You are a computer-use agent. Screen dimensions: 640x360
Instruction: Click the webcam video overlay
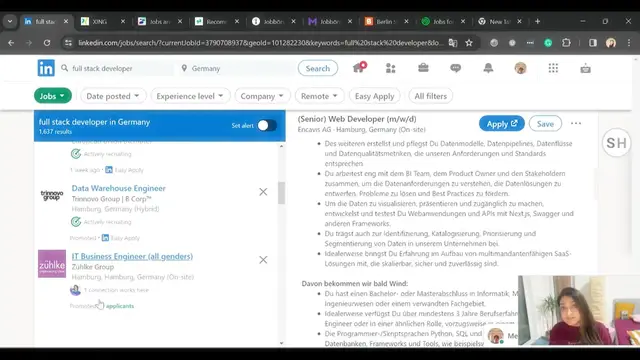[x=579, y=310]
